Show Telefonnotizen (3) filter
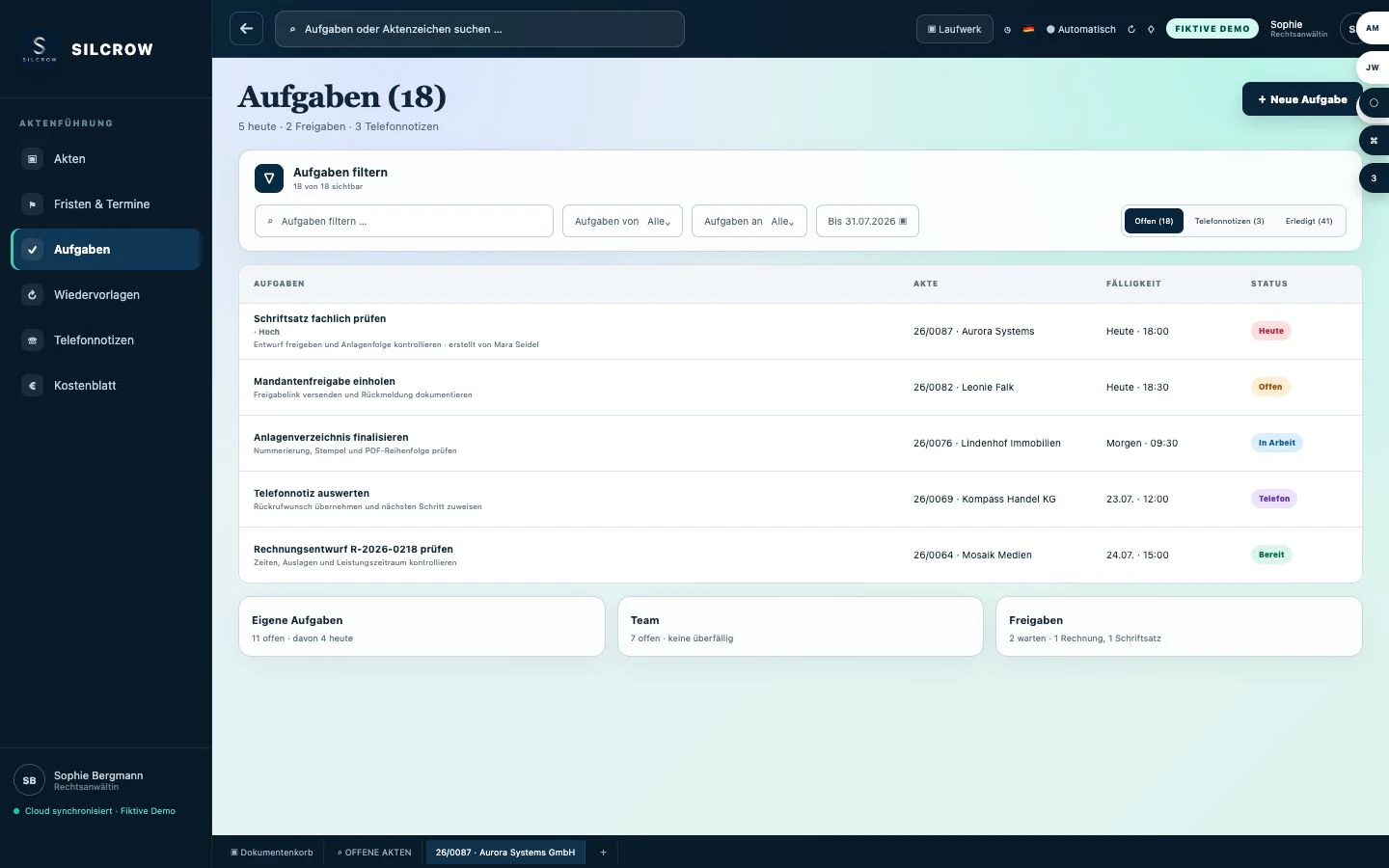 [1229, 221]
